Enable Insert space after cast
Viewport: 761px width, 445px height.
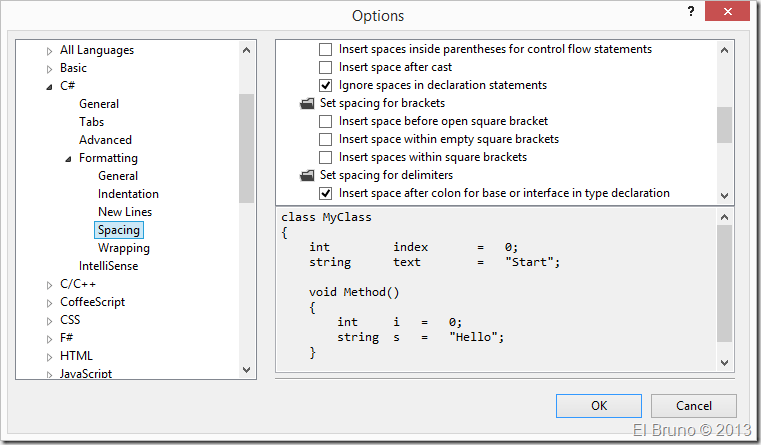[325, 67]
